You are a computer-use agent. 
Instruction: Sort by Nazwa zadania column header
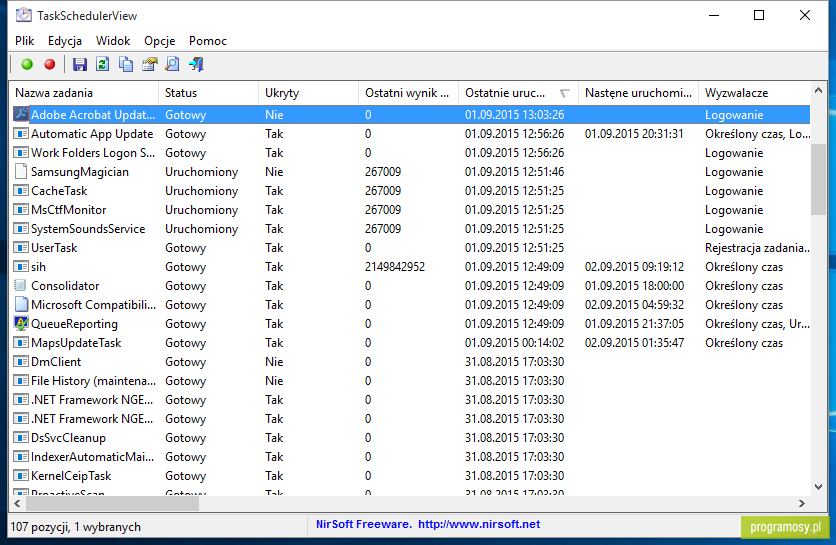coord(84,93)
